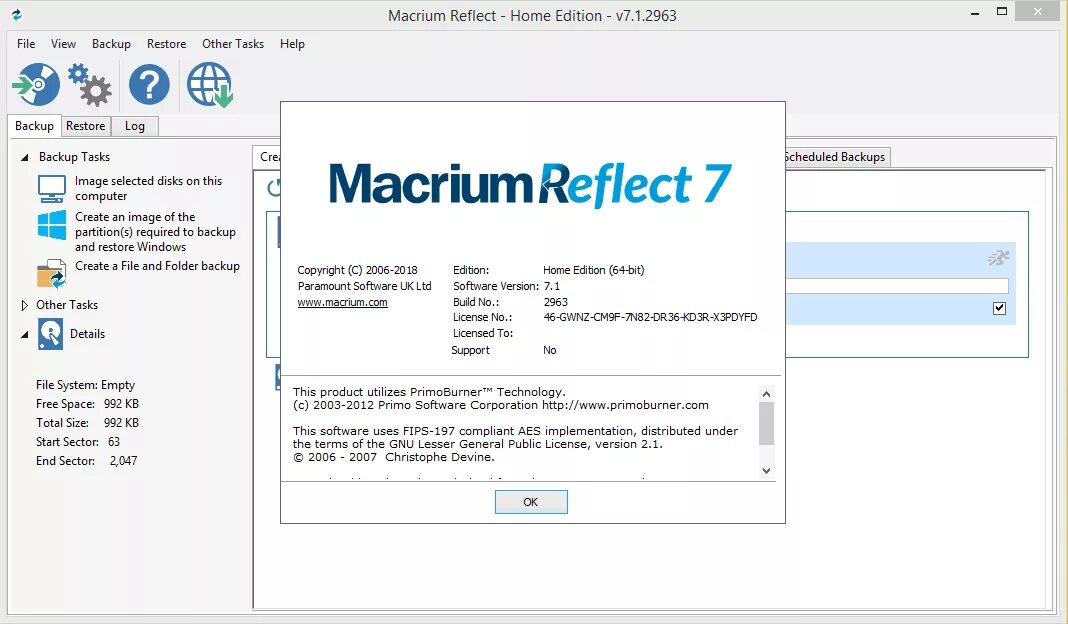Select Create a File and Folder backup

click(x=157, y=266)
